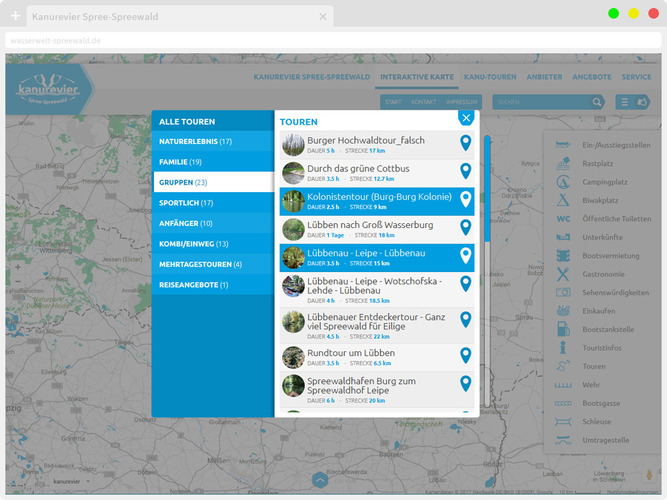667x500 pixels.
Task: Open the Lübben nach Groß Wasserburg tour
Action: [370, 225]
